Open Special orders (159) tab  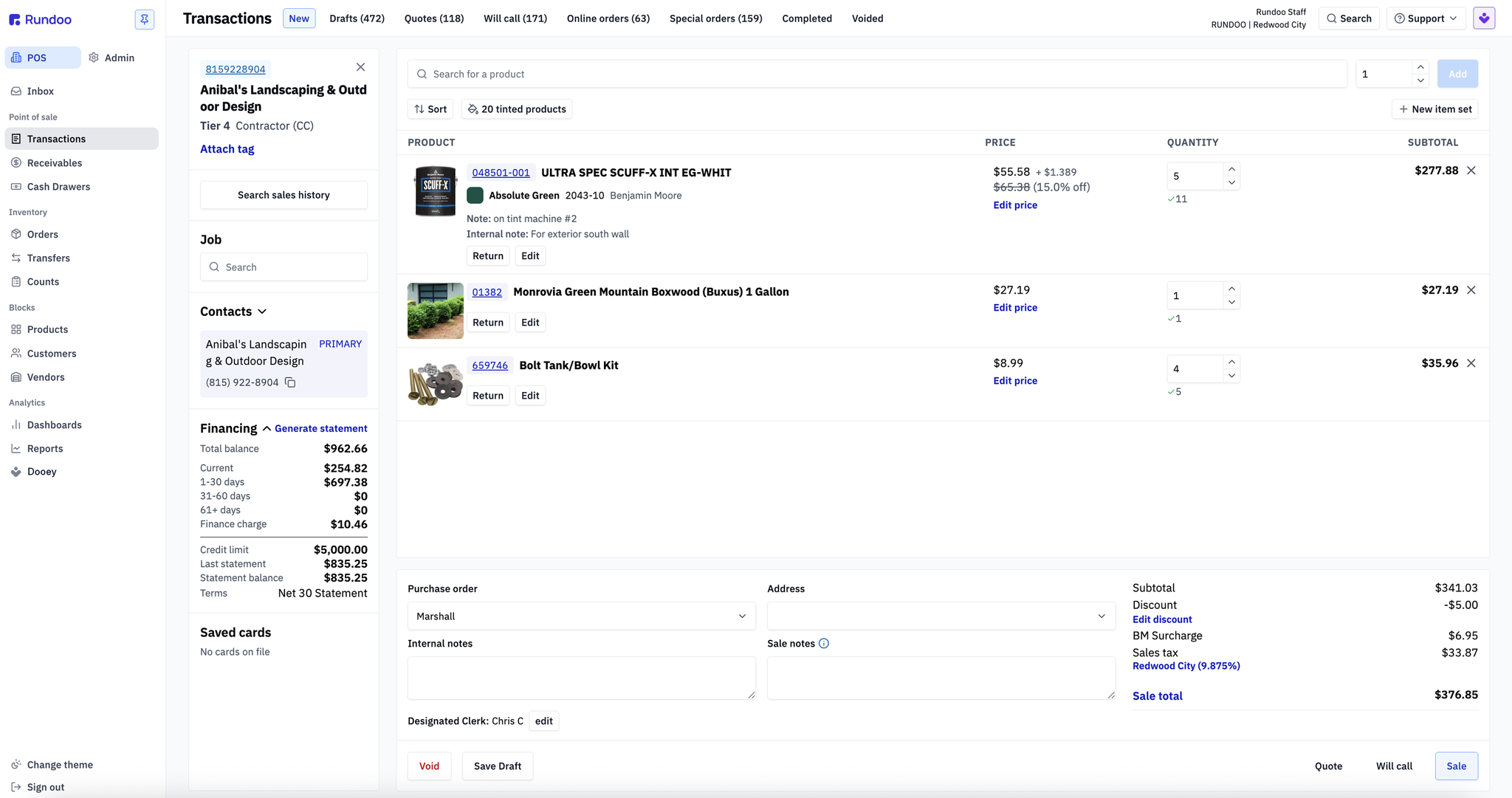[716, 18]
